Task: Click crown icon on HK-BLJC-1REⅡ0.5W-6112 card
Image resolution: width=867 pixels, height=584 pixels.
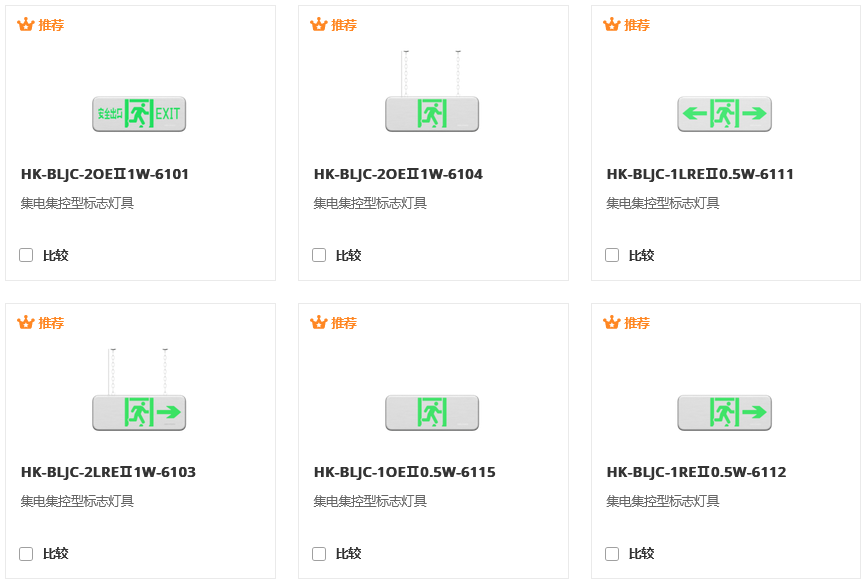Action: pos(612,323)
